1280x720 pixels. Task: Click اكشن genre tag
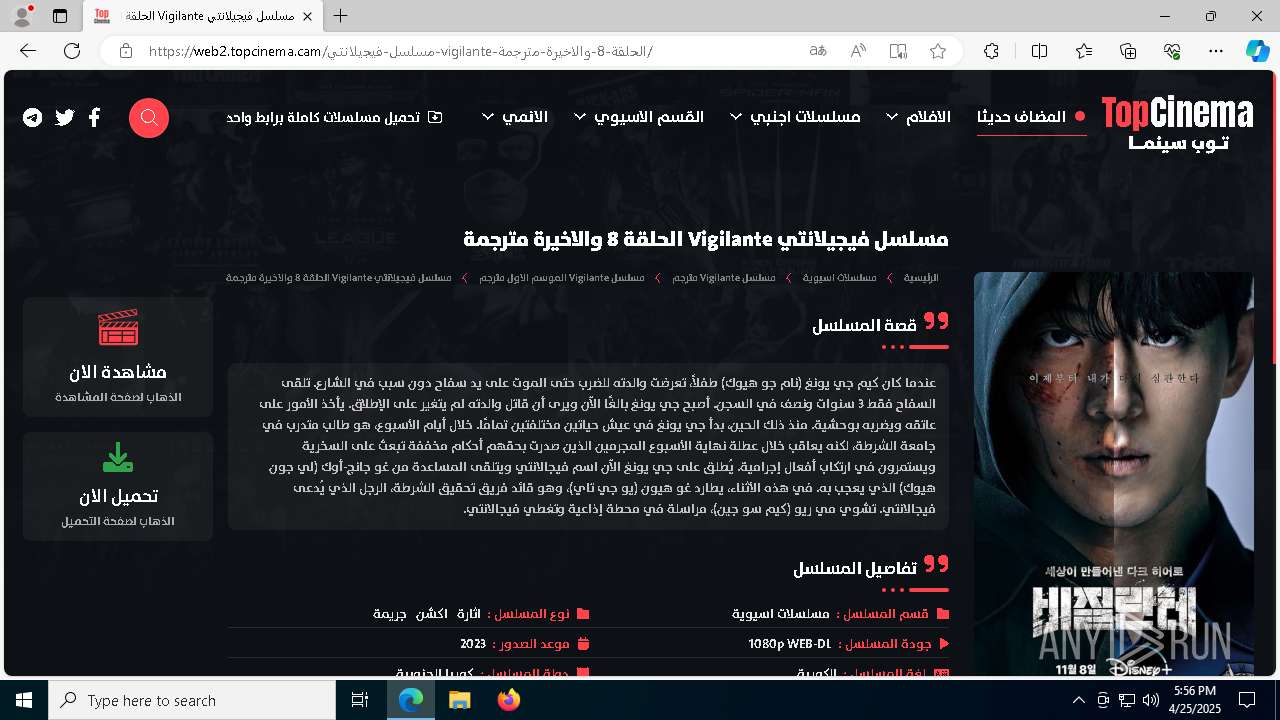(431, 614)
